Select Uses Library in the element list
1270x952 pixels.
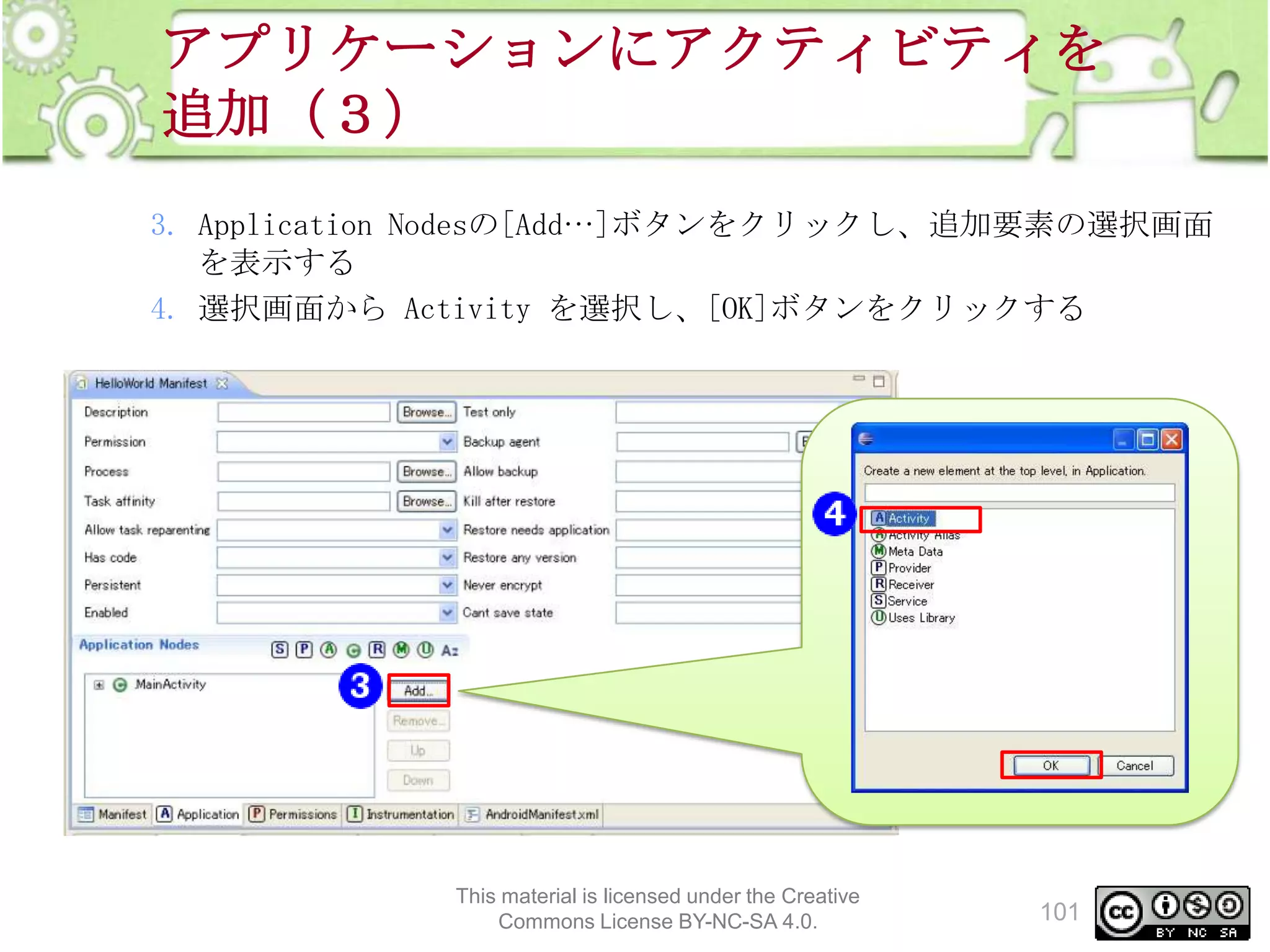913,618
